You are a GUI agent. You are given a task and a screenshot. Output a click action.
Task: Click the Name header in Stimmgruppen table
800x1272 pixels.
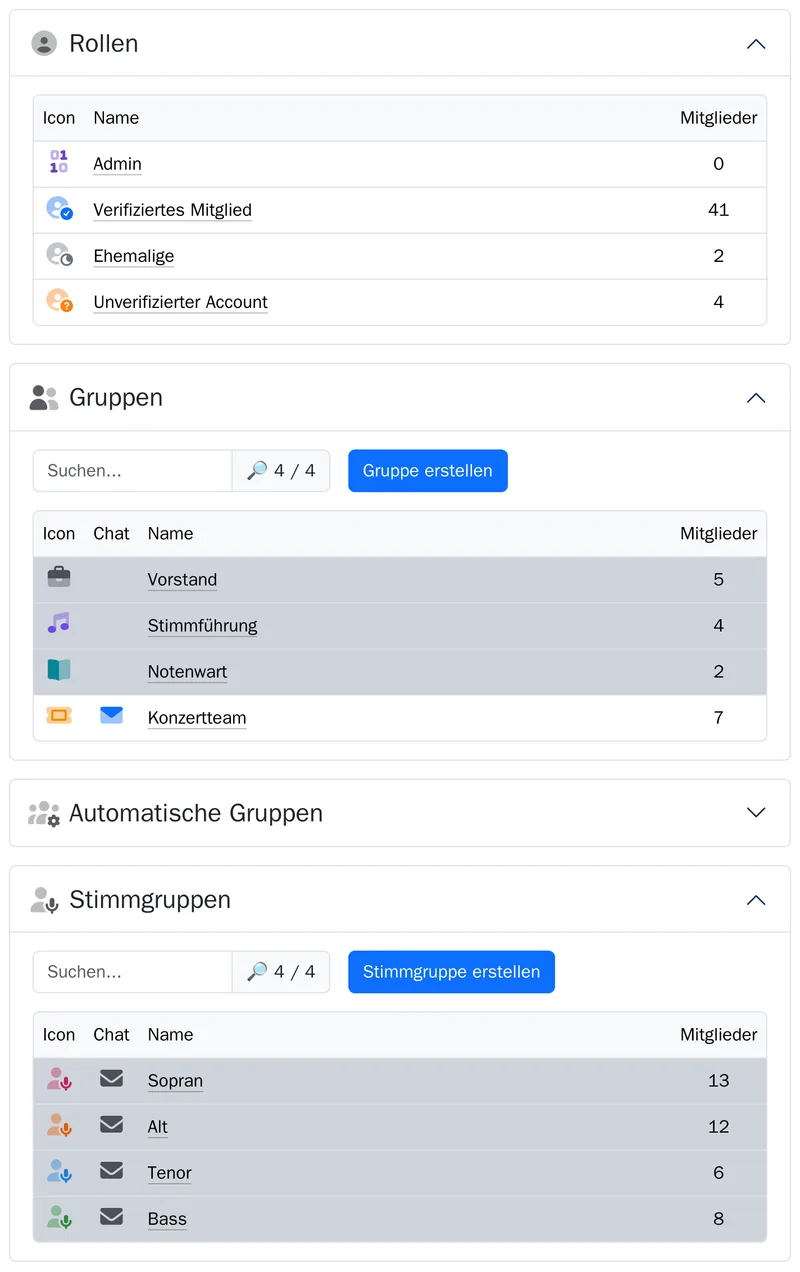[x=170, y=1035]
